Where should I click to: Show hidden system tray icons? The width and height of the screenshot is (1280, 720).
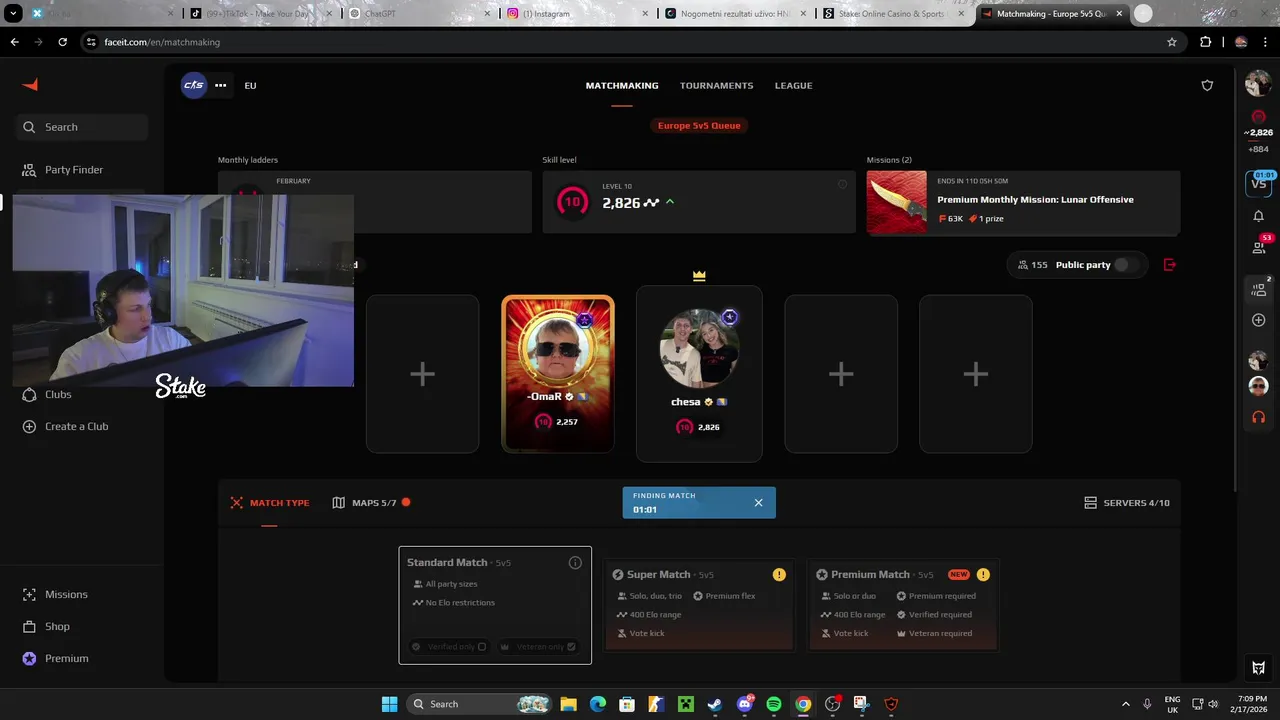[1125, 704]
